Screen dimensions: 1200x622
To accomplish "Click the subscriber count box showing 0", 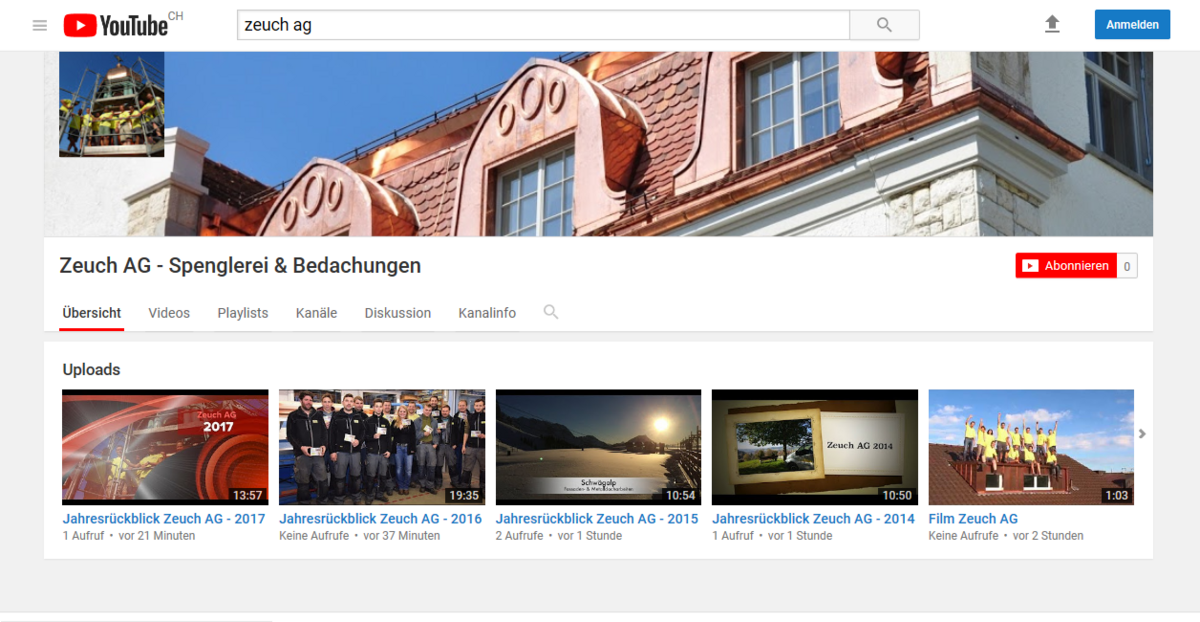I will 1127,266.
